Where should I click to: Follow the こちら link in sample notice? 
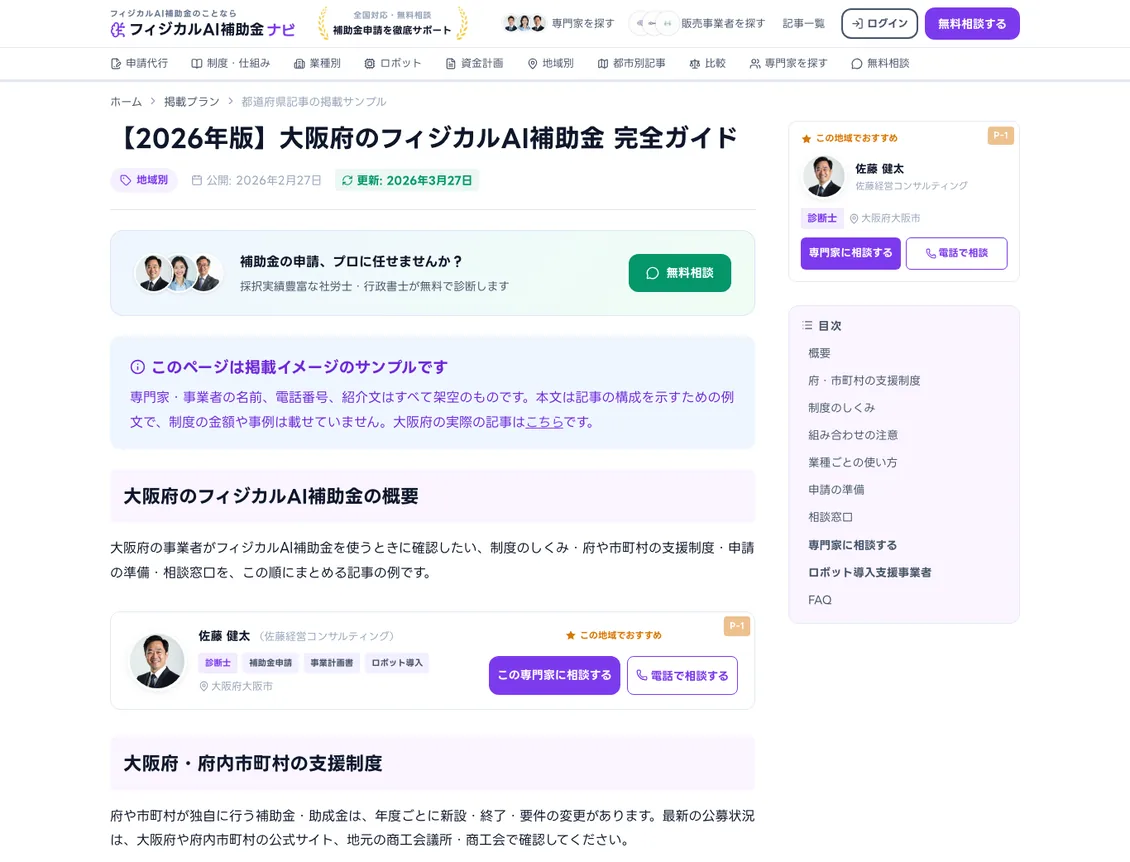coord(544,422)
